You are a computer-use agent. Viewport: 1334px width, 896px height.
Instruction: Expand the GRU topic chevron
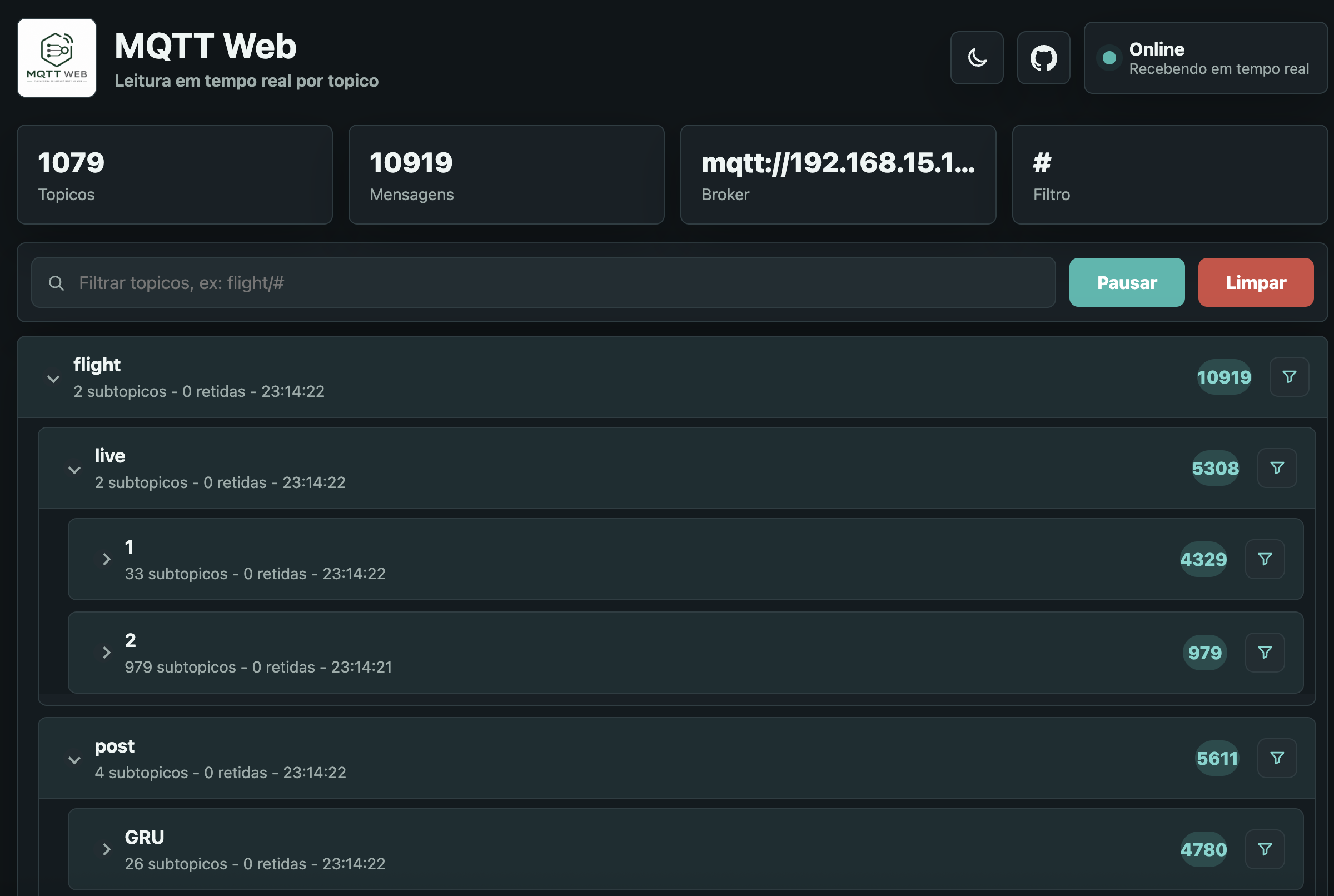coord(106,849)
